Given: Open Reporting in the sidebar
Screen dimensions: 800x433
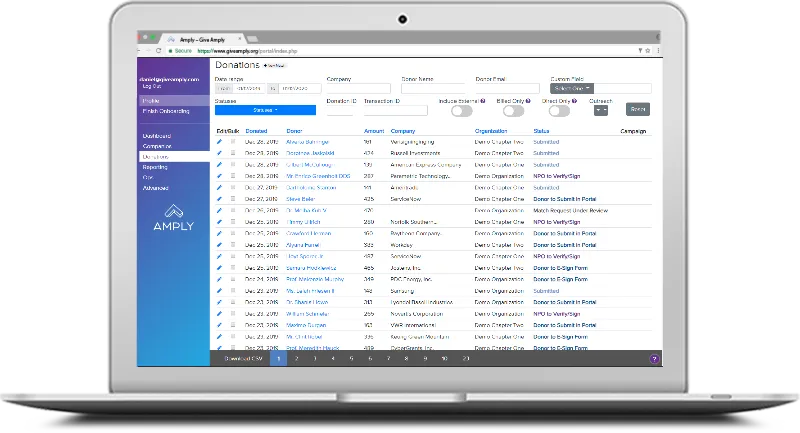Looking at the screenshot, I should pyautogui.click(x=155, y=167).
